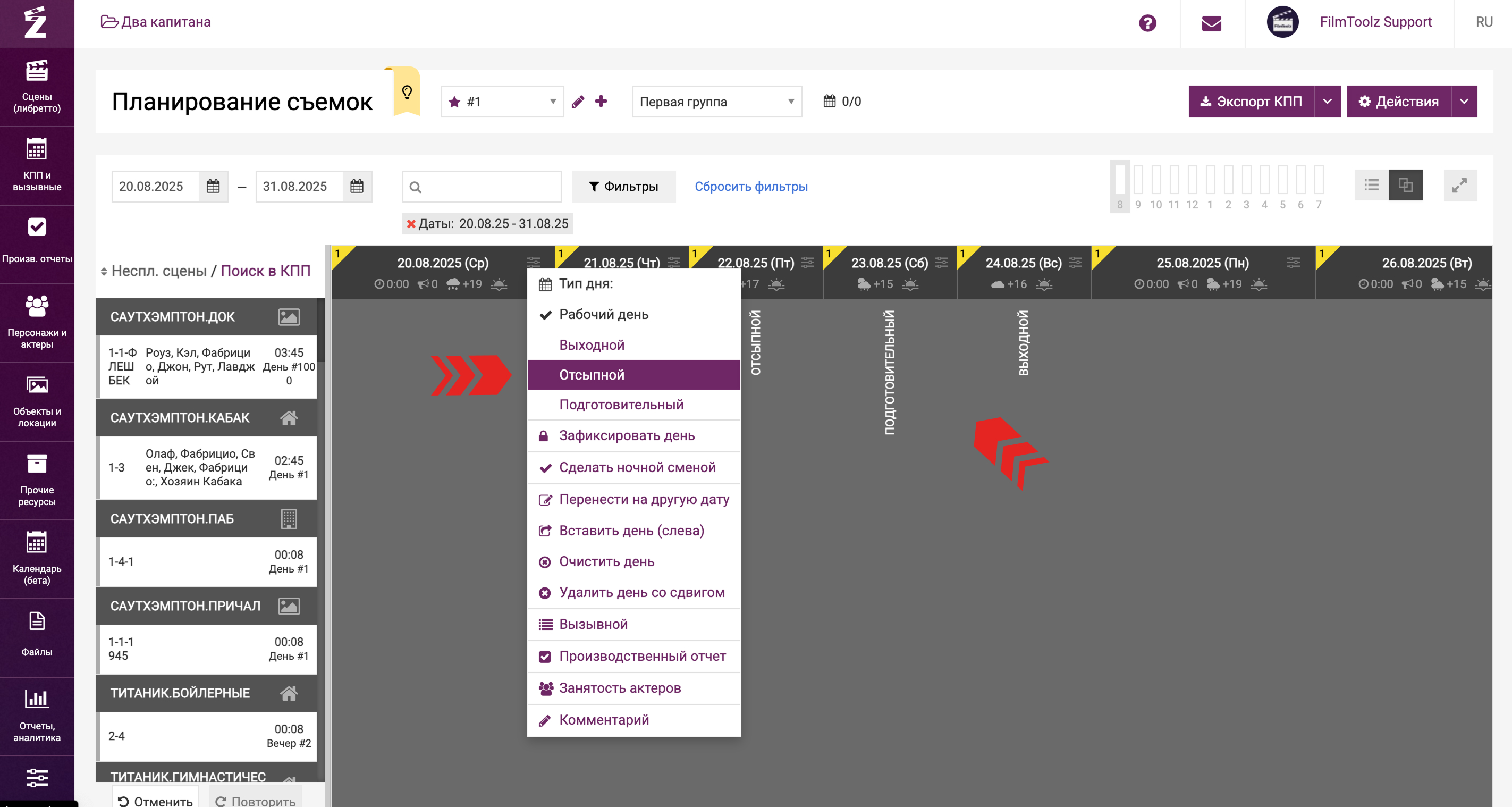Screen dimensions: 1512x807
Task: Click the FilmToolz Support avatar
Action: coord(1282,22)
